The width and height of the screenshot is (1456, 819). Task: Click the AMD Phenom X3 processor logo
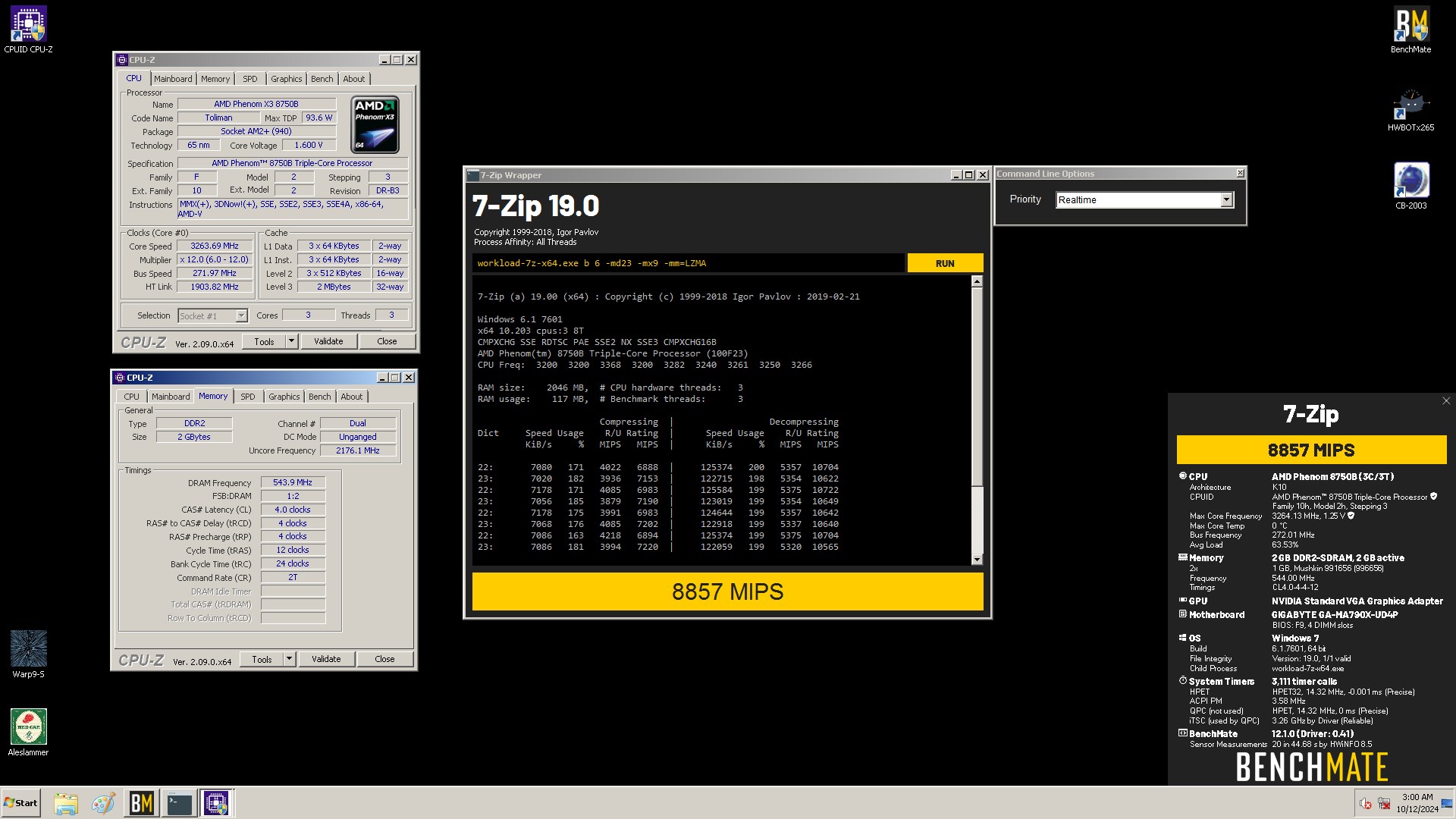click(x=375, y=124)
